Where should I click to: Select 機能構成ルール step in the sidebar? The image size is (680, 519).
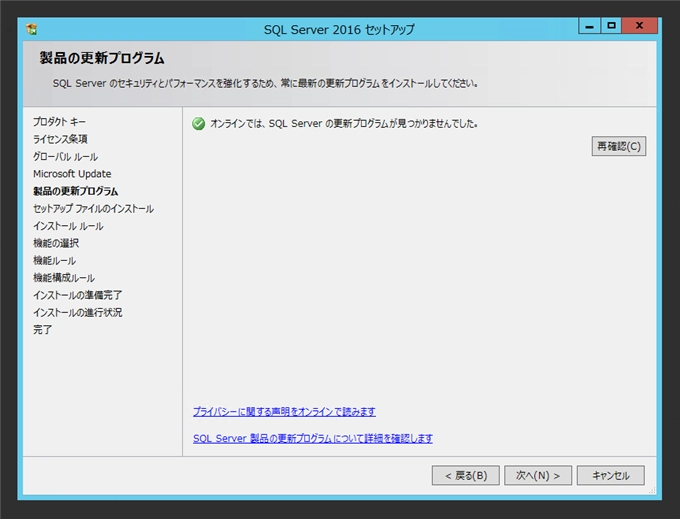tap(64, 278)
